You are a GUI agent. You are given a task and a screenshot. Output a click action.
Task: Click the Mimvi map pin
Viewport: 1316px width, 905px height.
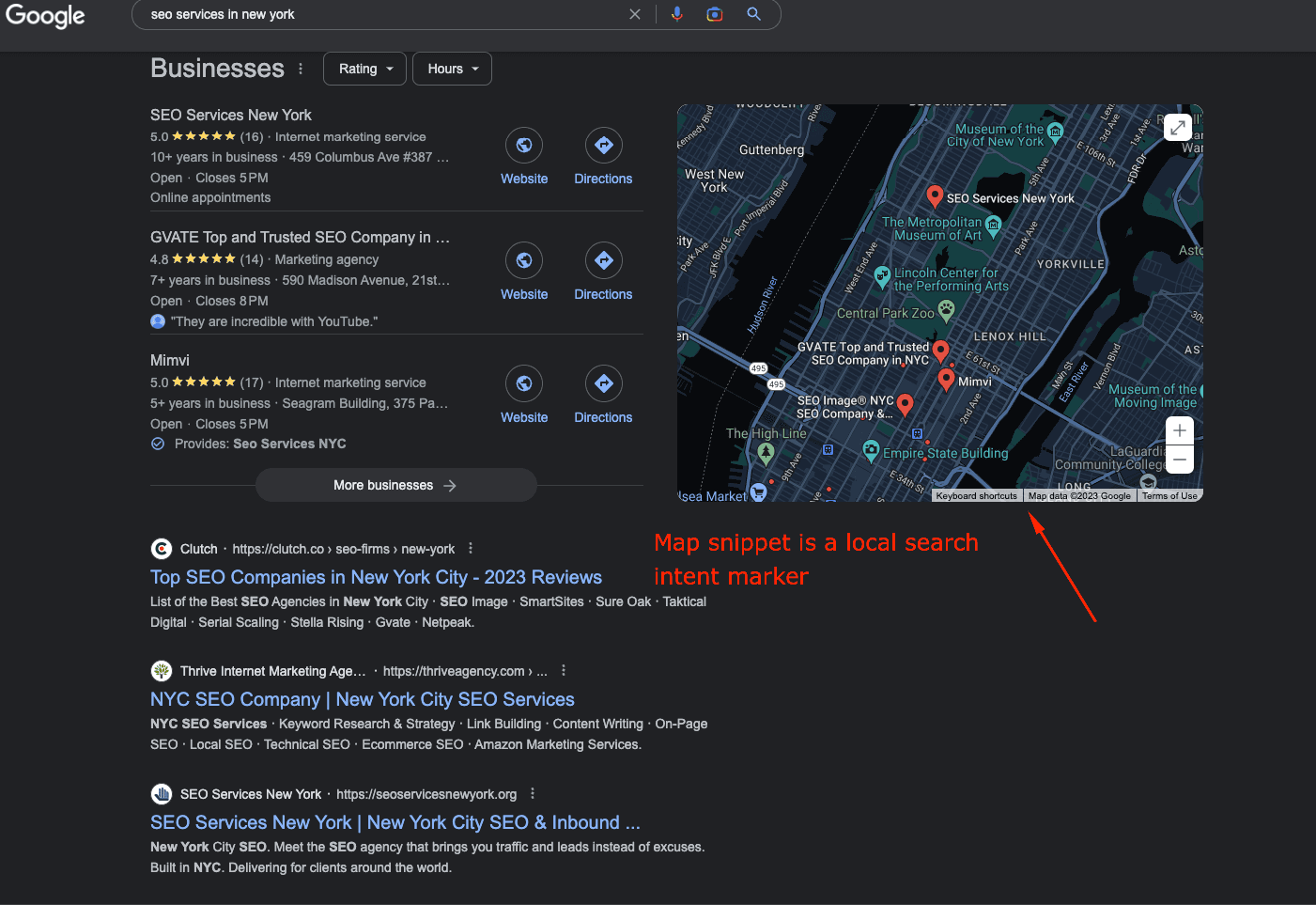947,380
